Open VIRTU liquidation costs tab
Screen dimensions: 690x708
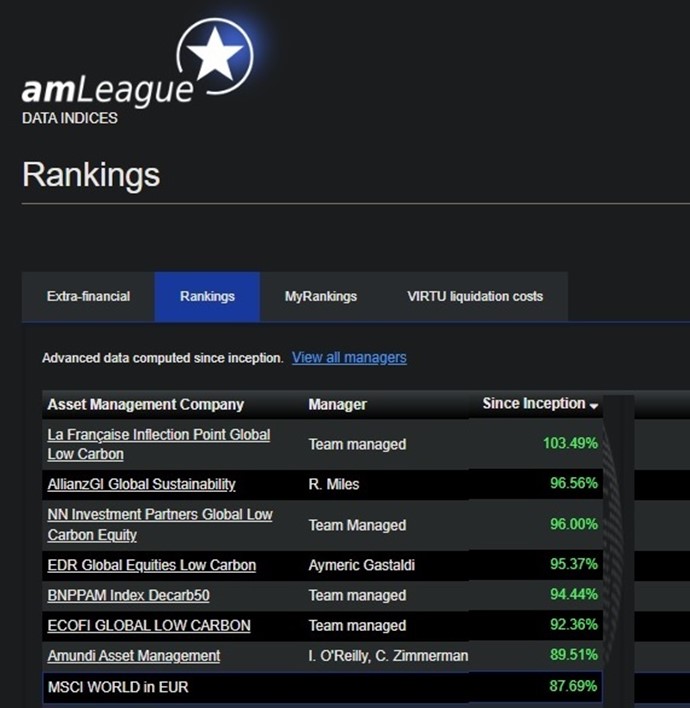coord(475,297)
